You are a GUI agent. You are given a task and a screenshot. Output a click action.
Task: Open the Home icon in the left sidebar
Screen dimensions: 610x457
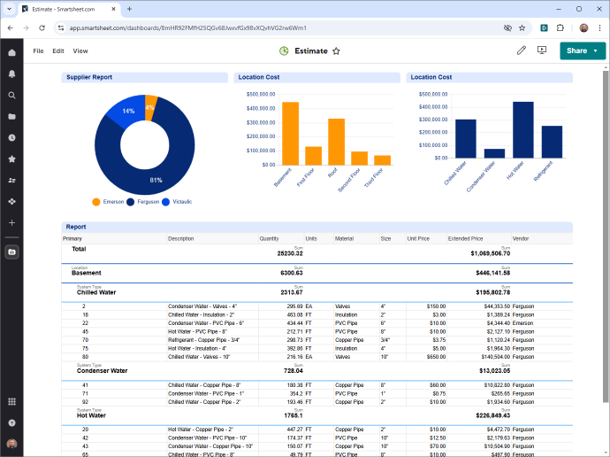pos(12,52)
